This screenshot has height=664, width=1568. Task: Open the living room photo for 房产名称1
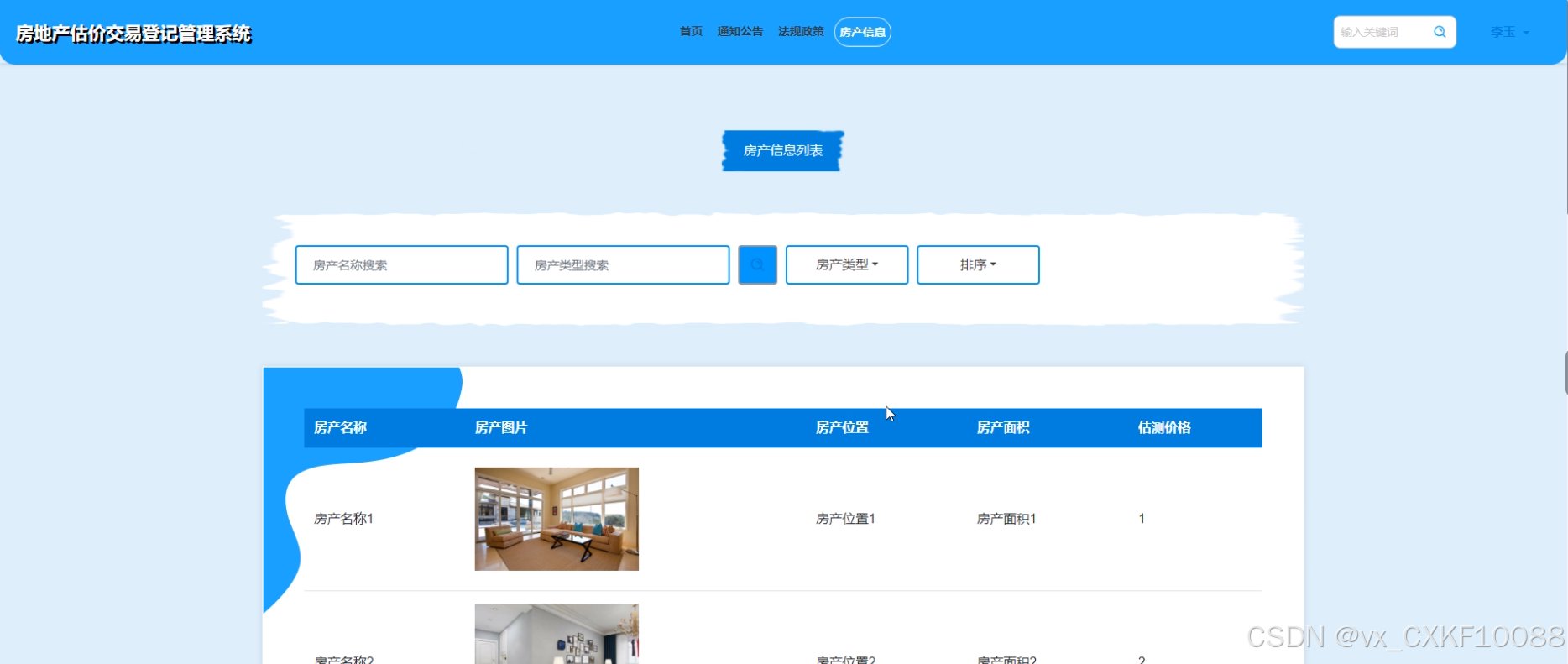tap(557, 519)
